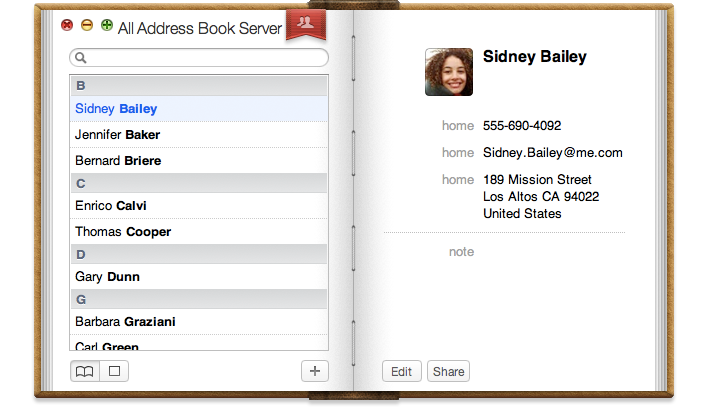
Task: Open Barbara Graziani's contact
Action: click(x=123, y=322)
